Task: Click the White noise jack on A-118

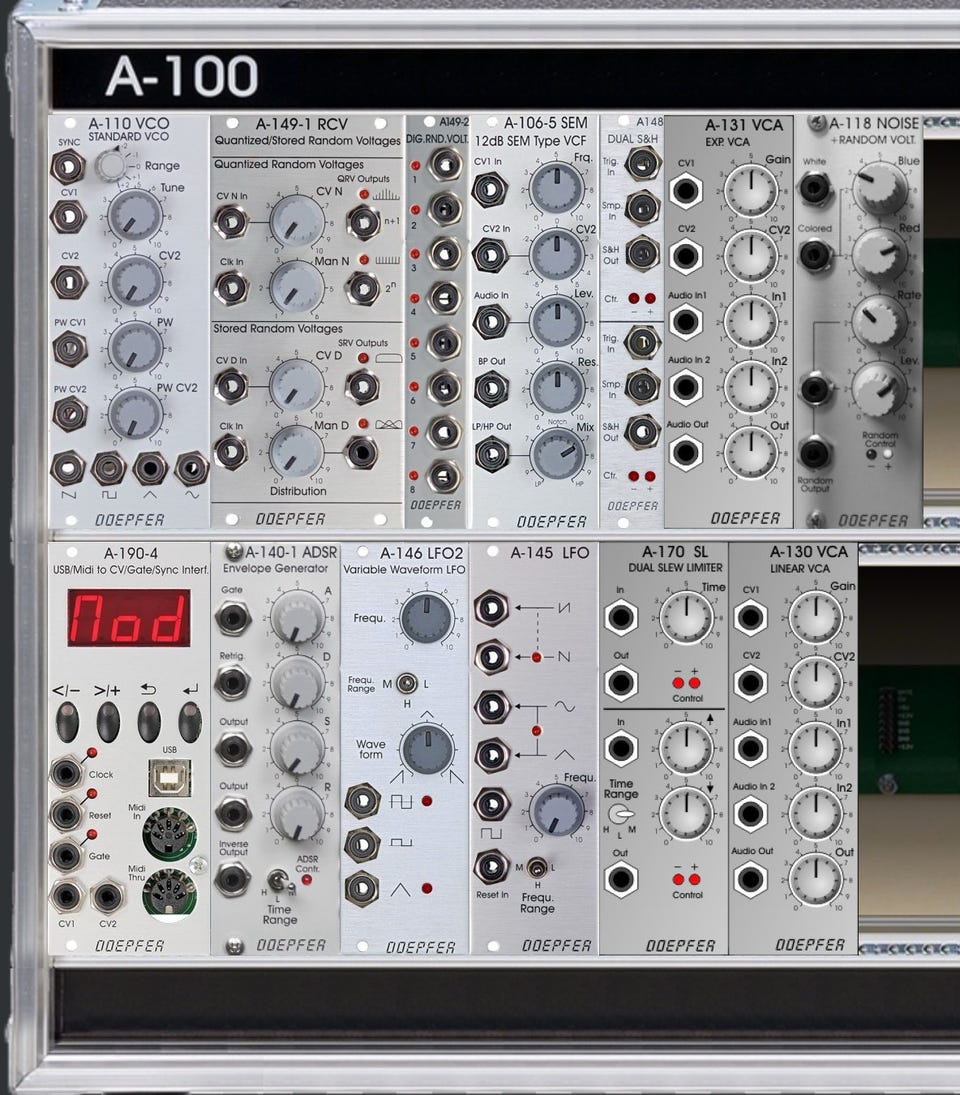Action: [x=813, y=189]
